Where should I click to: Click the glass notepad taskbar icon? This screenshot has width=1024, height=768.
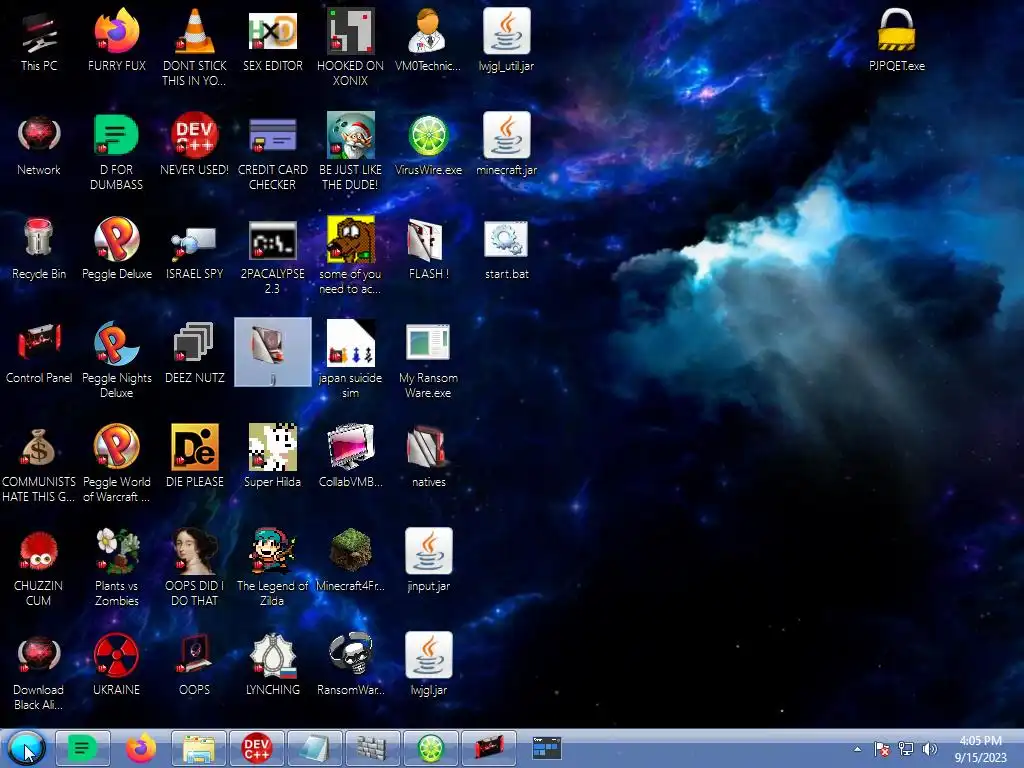[x=315, y=748]
